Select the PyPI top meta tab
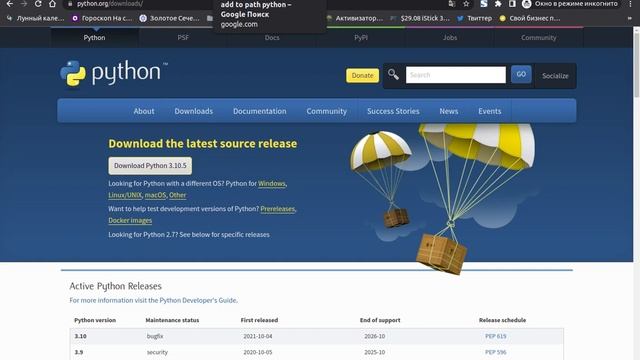 pos(361,38)
